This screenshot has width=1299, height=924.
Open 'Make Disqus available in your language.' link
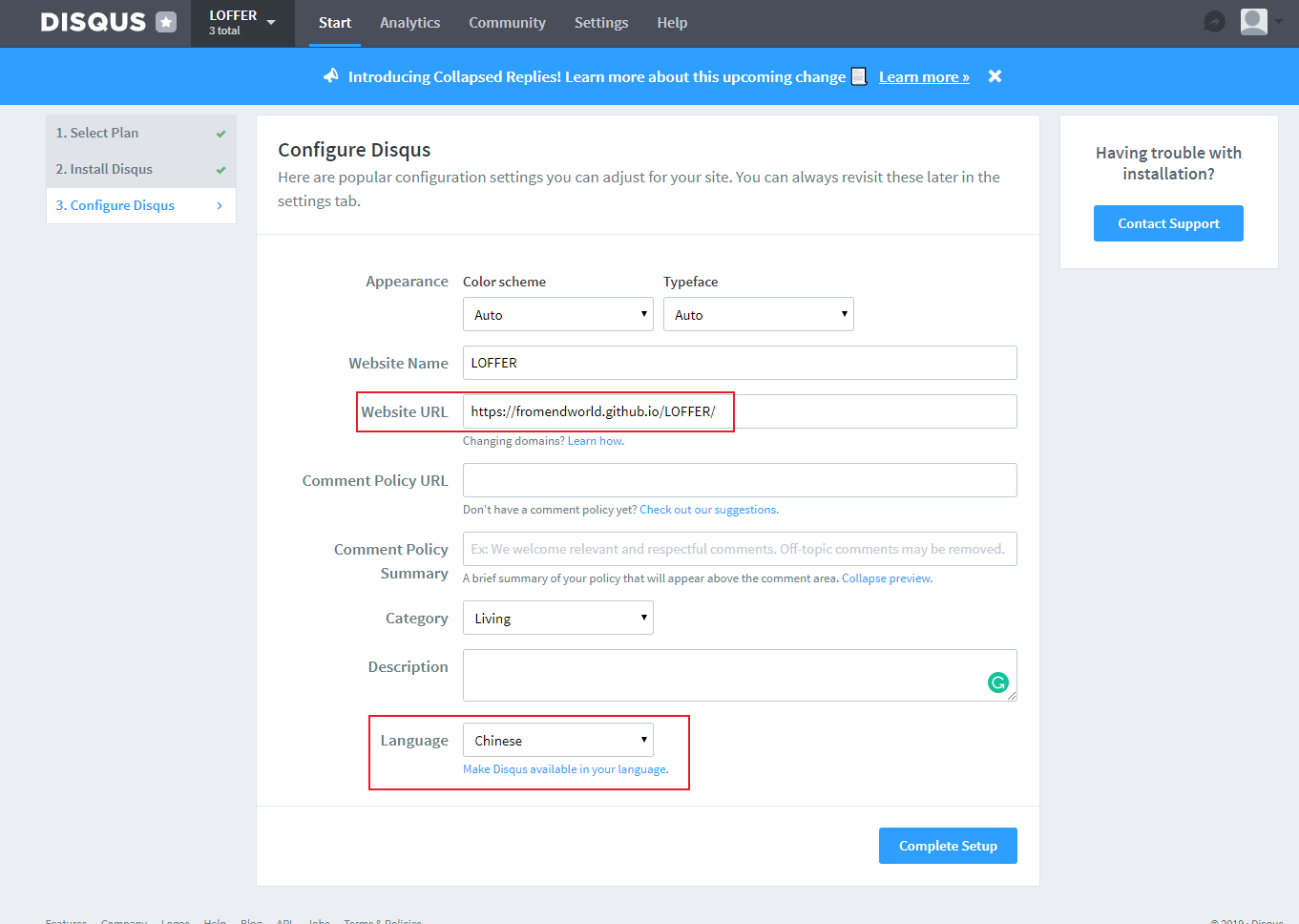coord(566,769)
